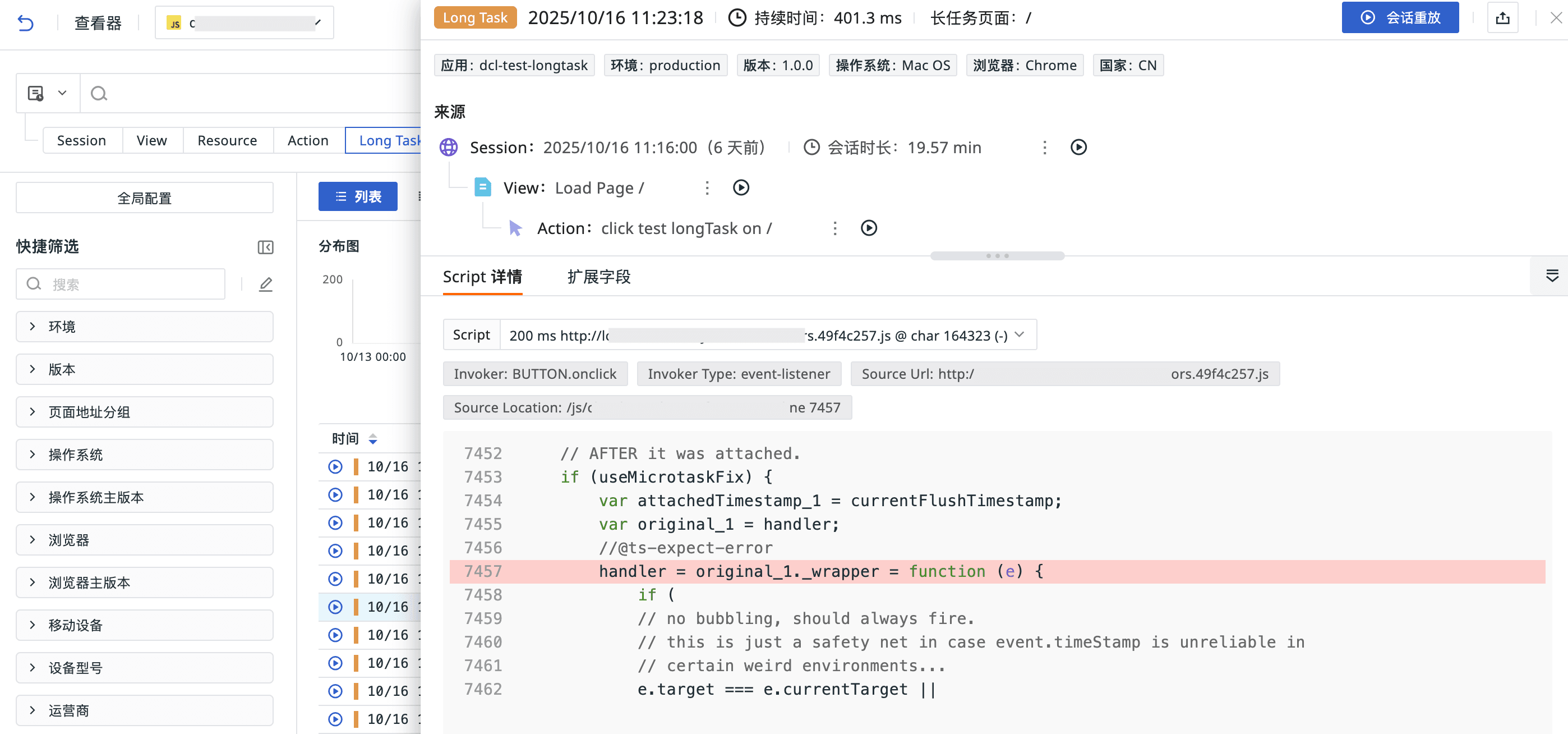Select the Resource tab
The width and height of the screenshot is (1568, 734).
click(x=227, y=141)
